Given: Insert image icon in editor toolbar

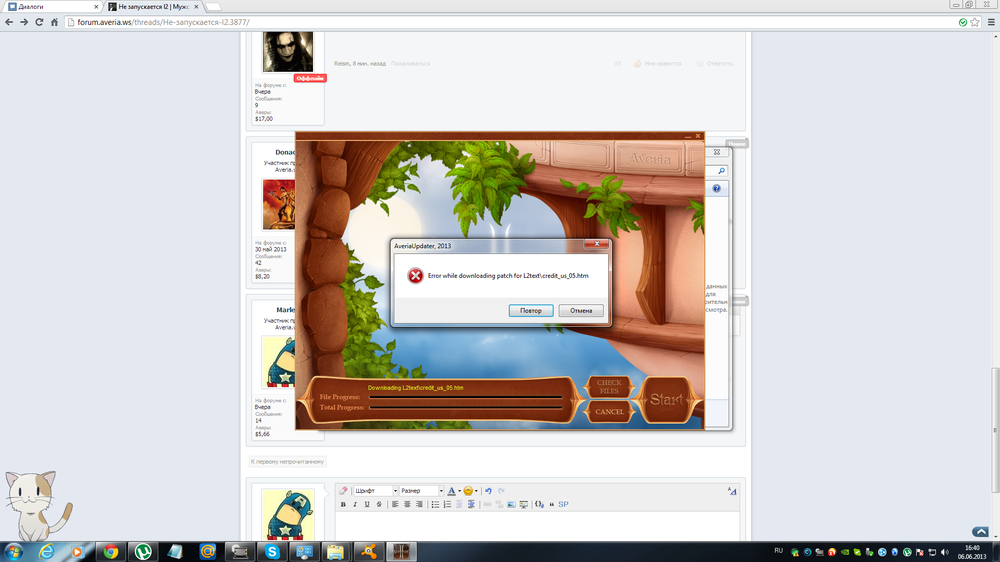Looking at the screenshot, I should 511,505.
